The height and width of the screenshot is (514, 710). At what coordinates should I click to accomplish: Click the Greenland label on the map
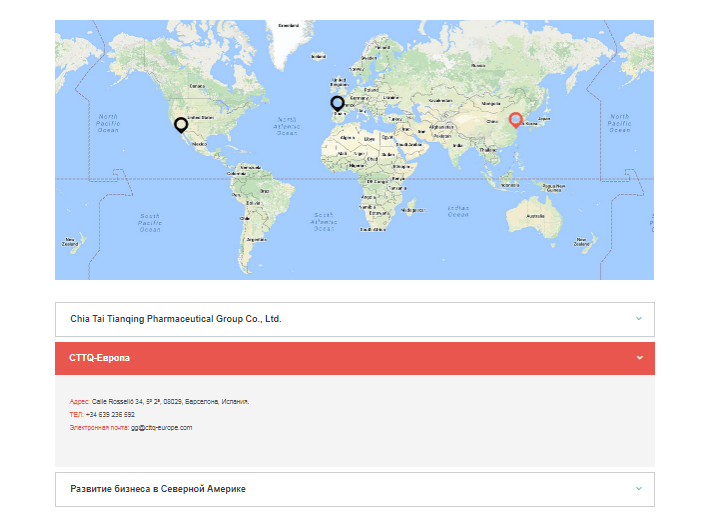coord(288,25)
